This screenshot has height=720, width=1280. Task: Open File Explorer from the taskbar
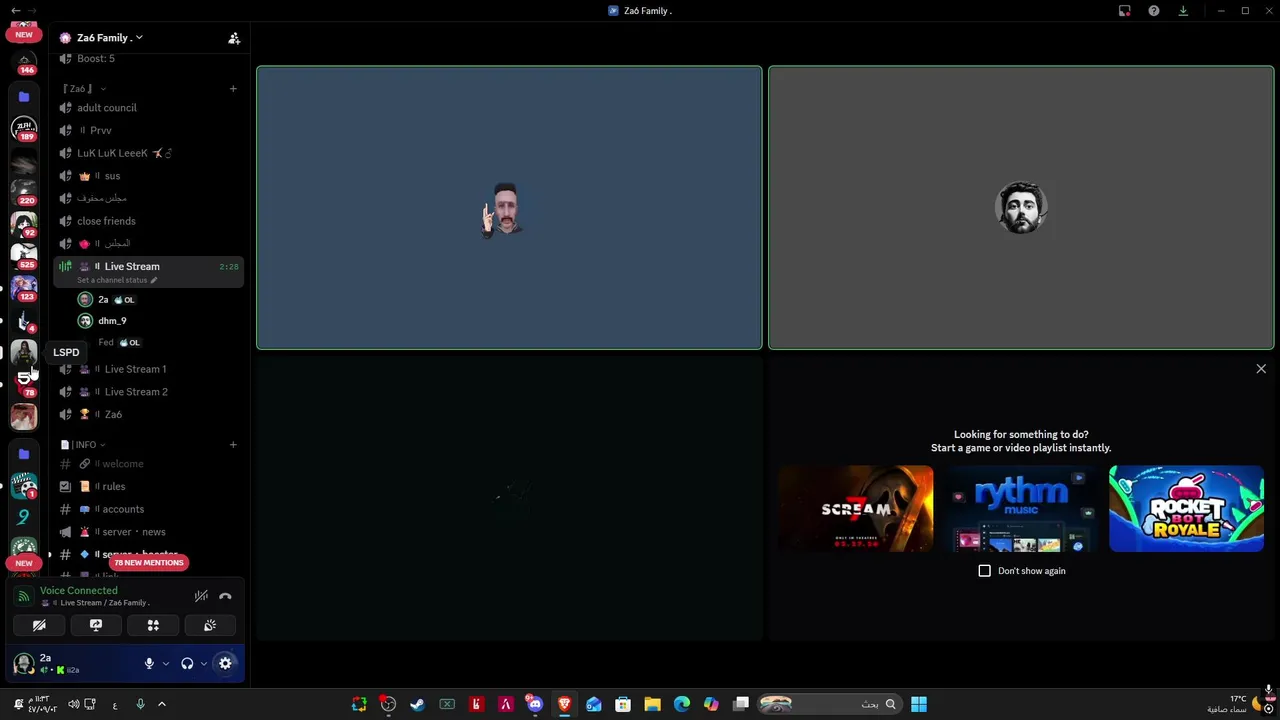pyautogui.click(x=652, y=704)
